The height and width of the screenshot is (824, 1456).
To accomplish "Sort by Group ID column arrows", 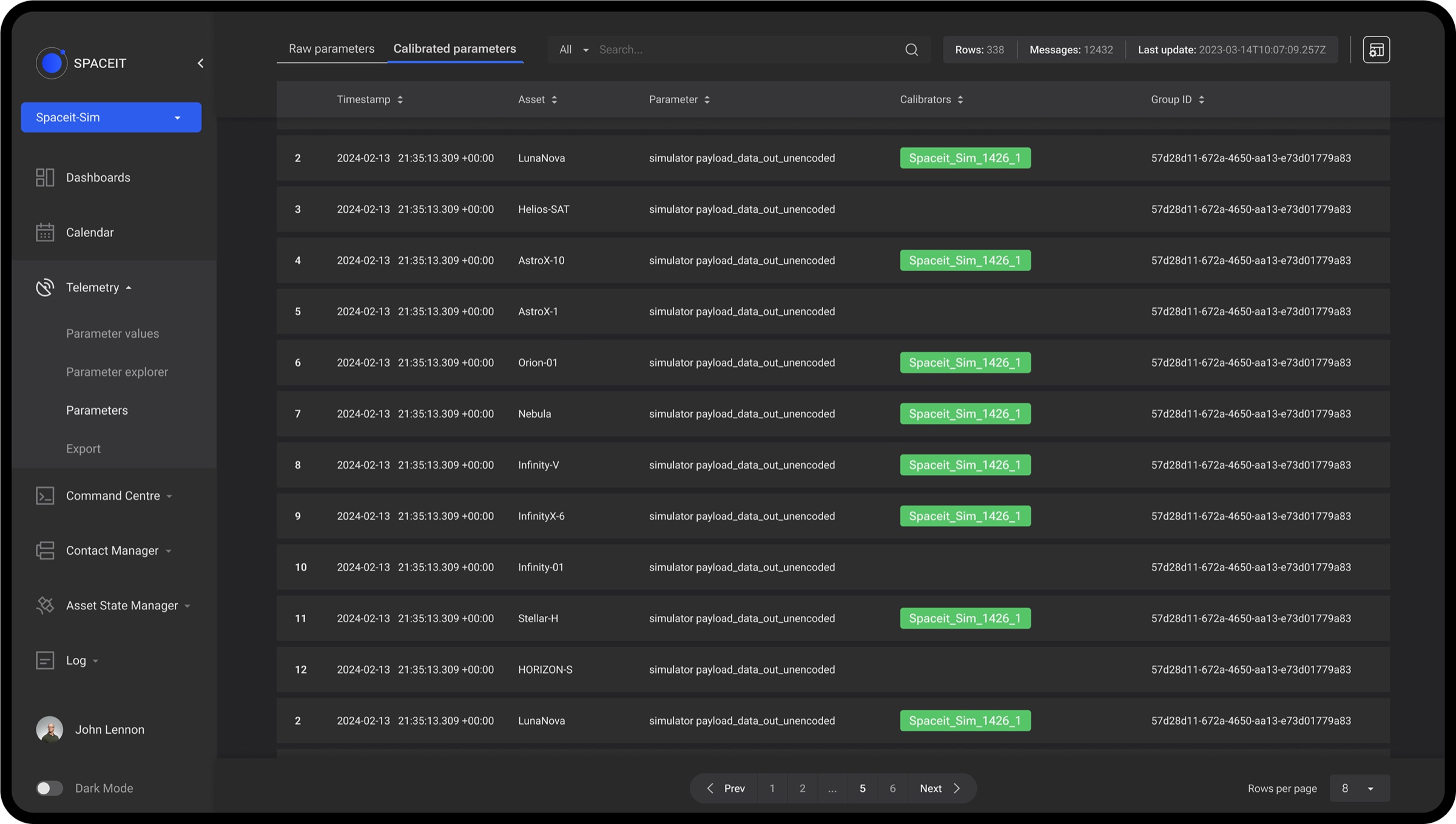I will [x=1202, y=99].
